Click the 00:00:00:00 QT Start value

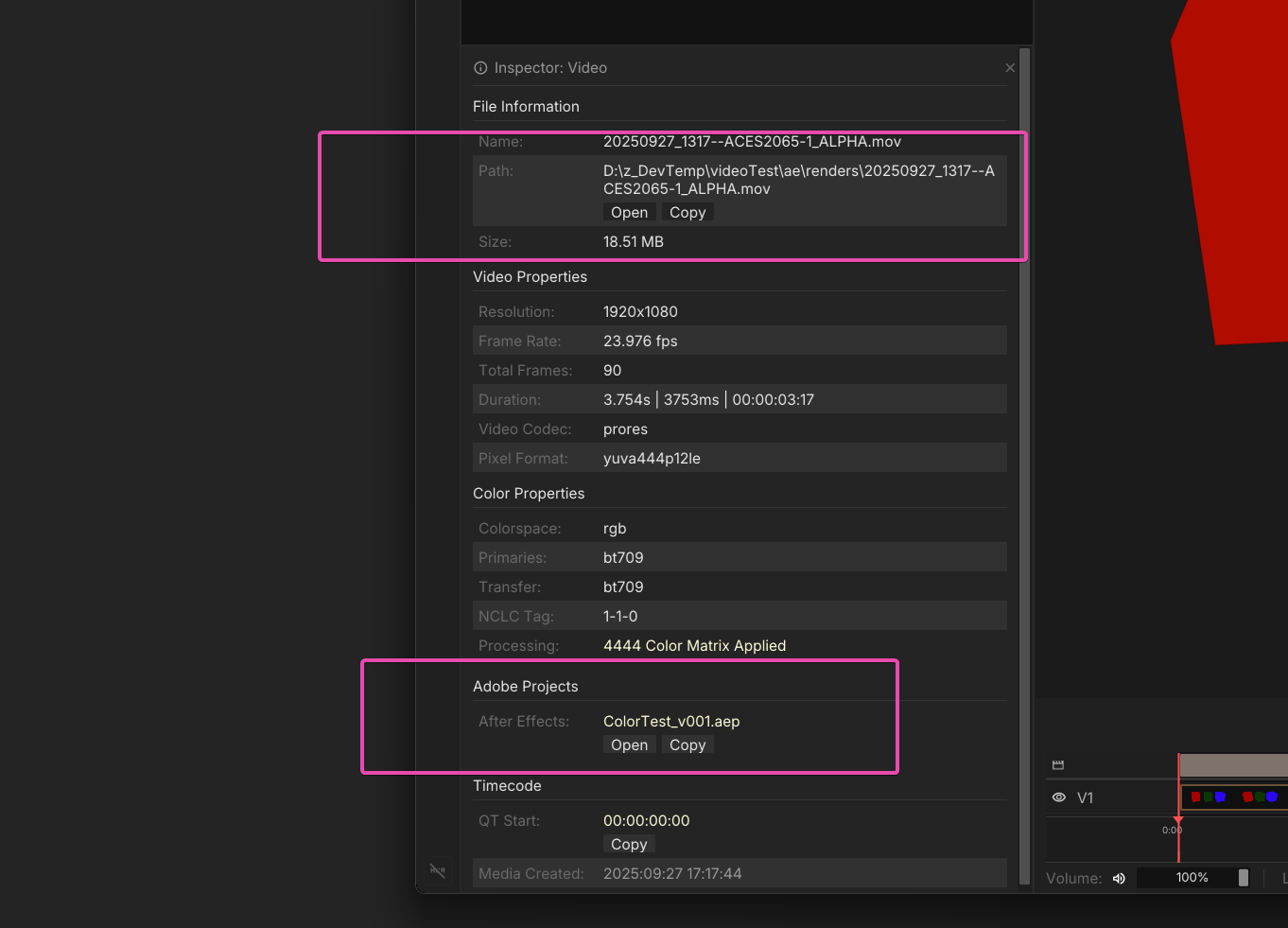[647, 821]
